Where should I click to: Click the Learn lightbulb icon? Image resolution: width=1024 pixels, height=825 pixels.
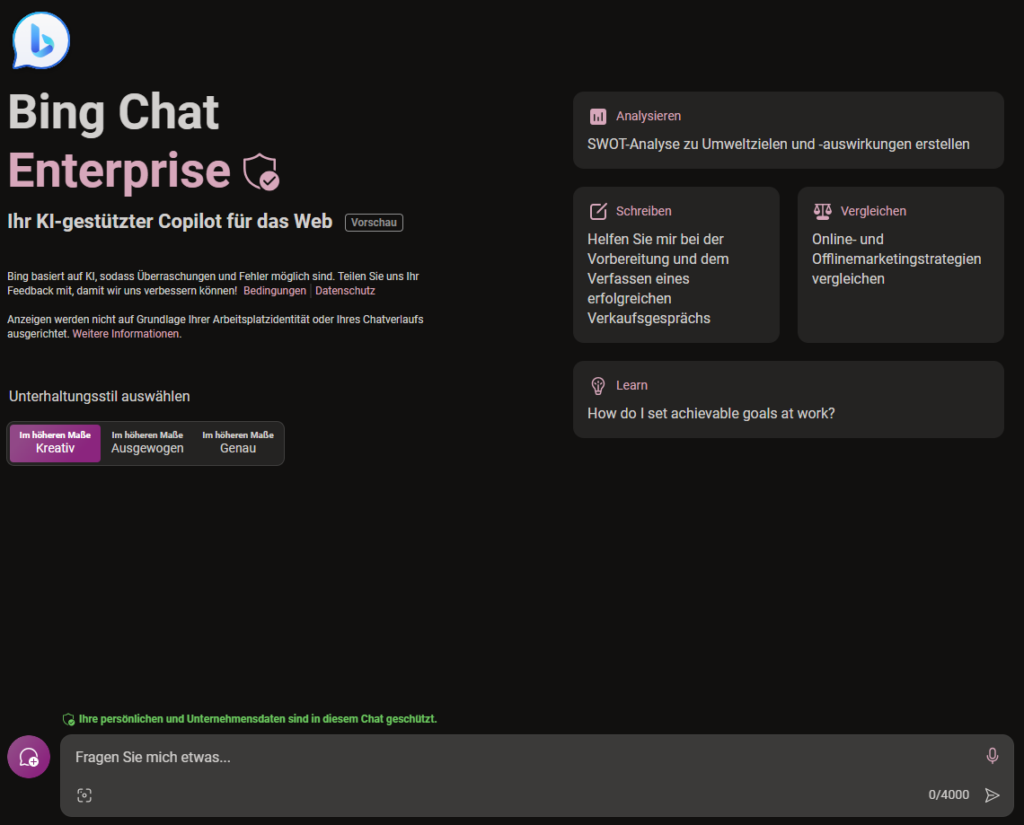coord(598,385)
